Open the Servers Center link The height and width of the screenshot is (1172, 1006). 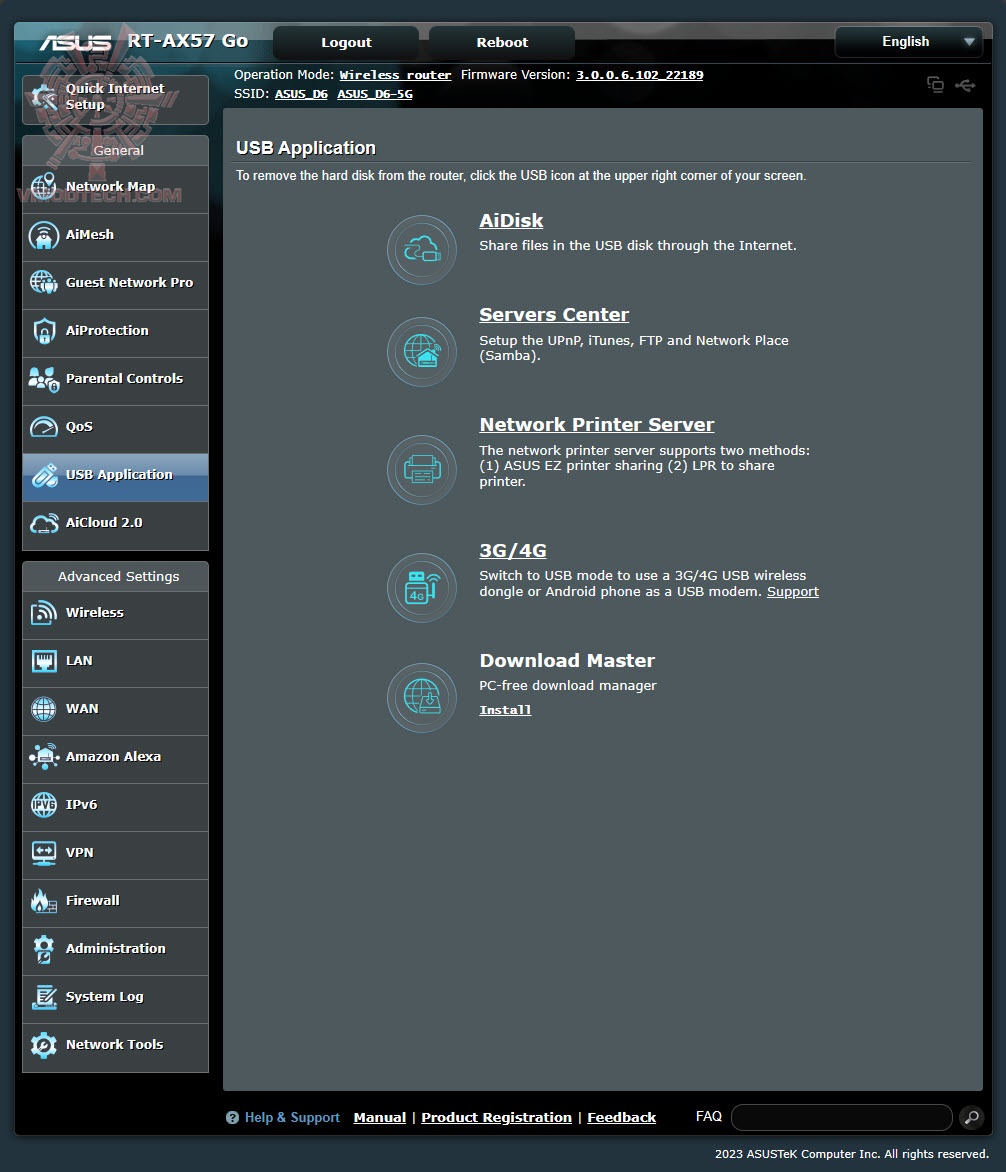[554, 315]
